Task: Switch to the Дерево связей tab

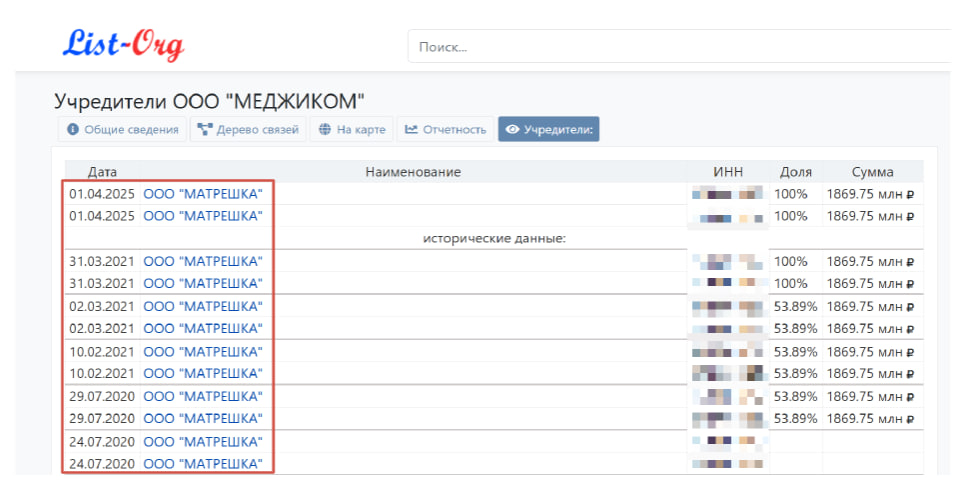Action: pos(248,130)
